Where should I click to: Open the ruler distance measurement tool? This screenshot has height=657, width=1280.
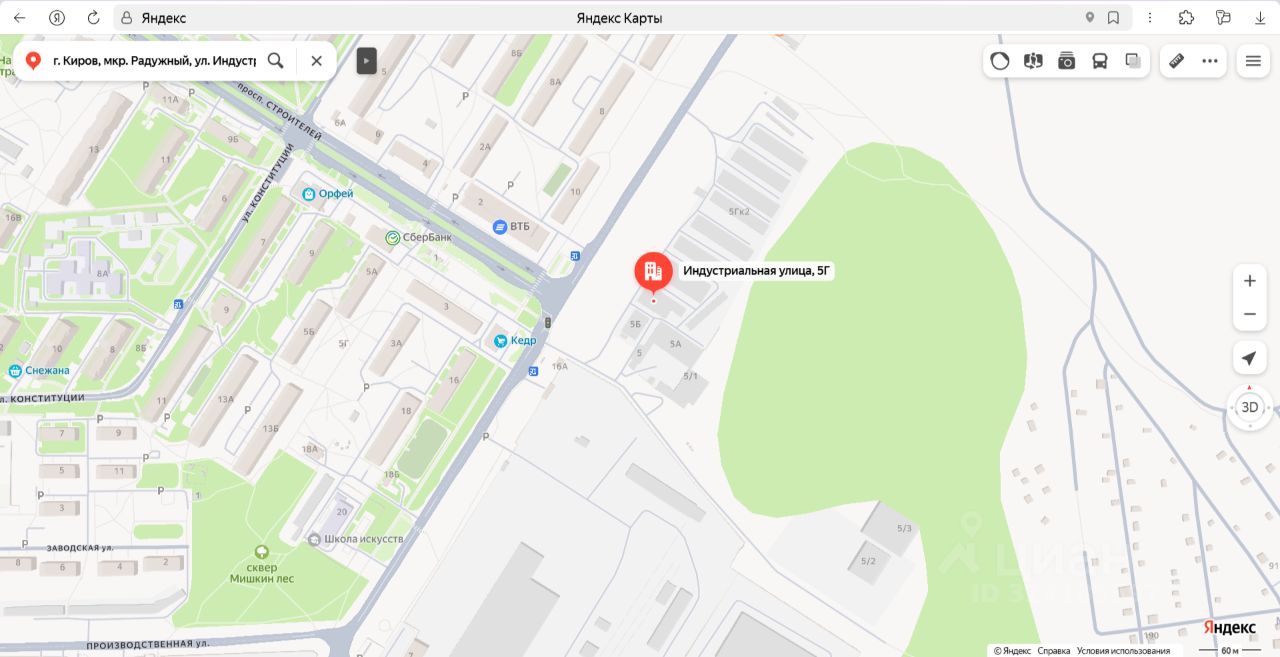1176,61
